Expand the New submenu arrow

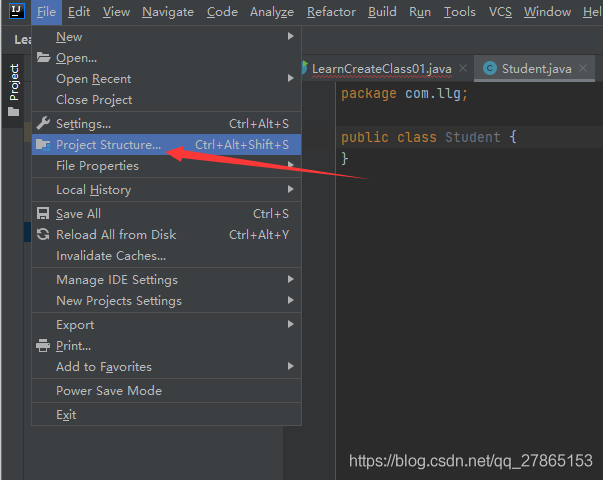click(x=291, y=37)
